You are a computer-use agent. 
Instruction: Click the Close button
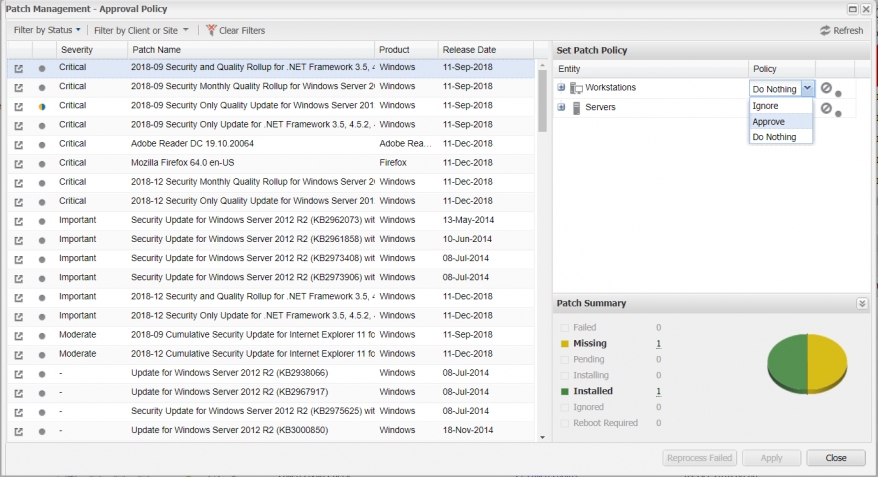tap(835, 458)
